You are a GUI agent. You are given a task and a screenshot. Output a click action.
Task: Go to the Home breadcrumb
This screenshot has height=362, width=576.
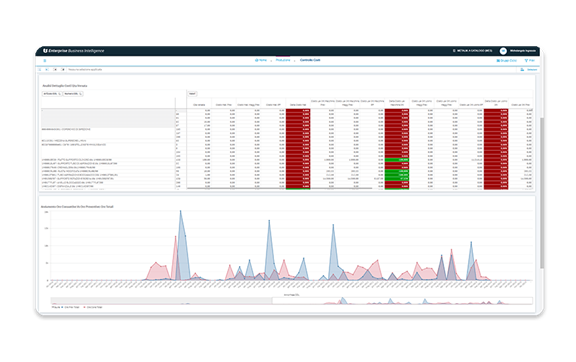pos(261,60)
